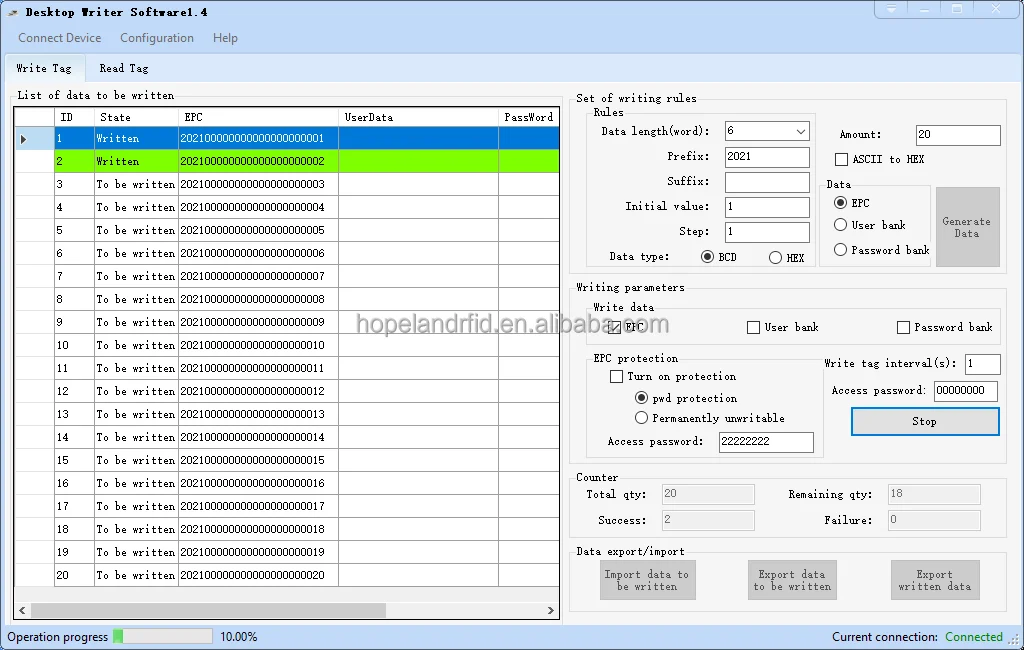Open the Connect Device menu

(x=59, y=38)
